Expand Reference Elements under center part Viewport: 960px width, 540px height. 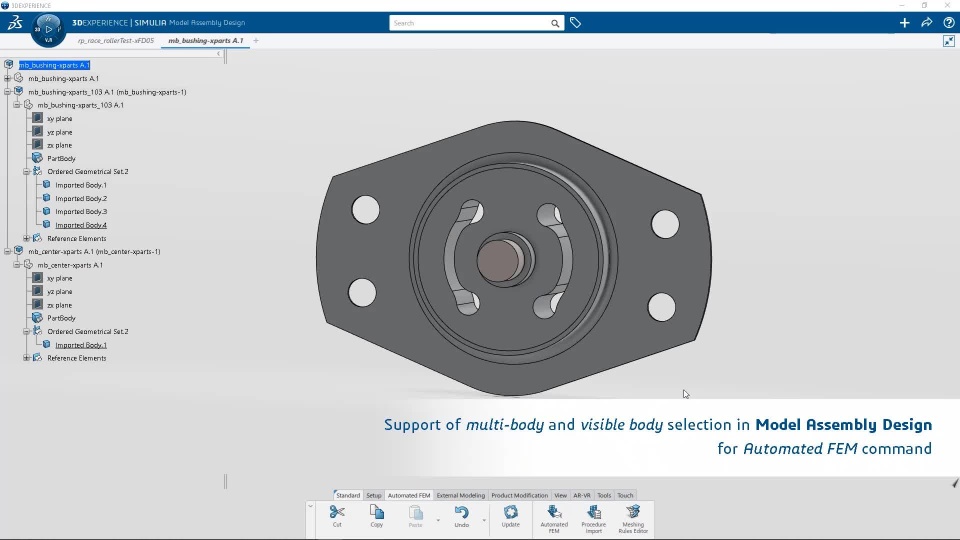pyautogui.click(x=26, y=358)
